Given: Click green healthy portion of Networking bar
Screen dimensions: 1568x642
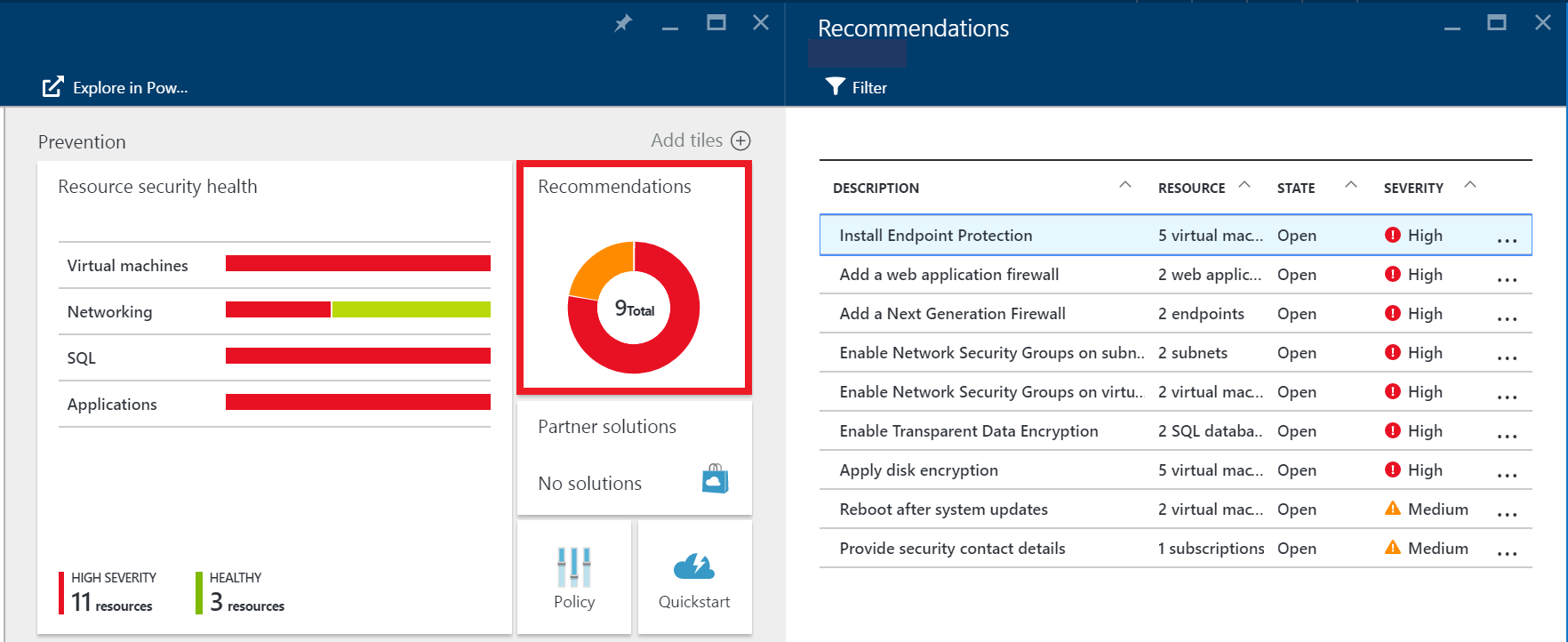Looking at the screenshot, I should coord(412,309).
